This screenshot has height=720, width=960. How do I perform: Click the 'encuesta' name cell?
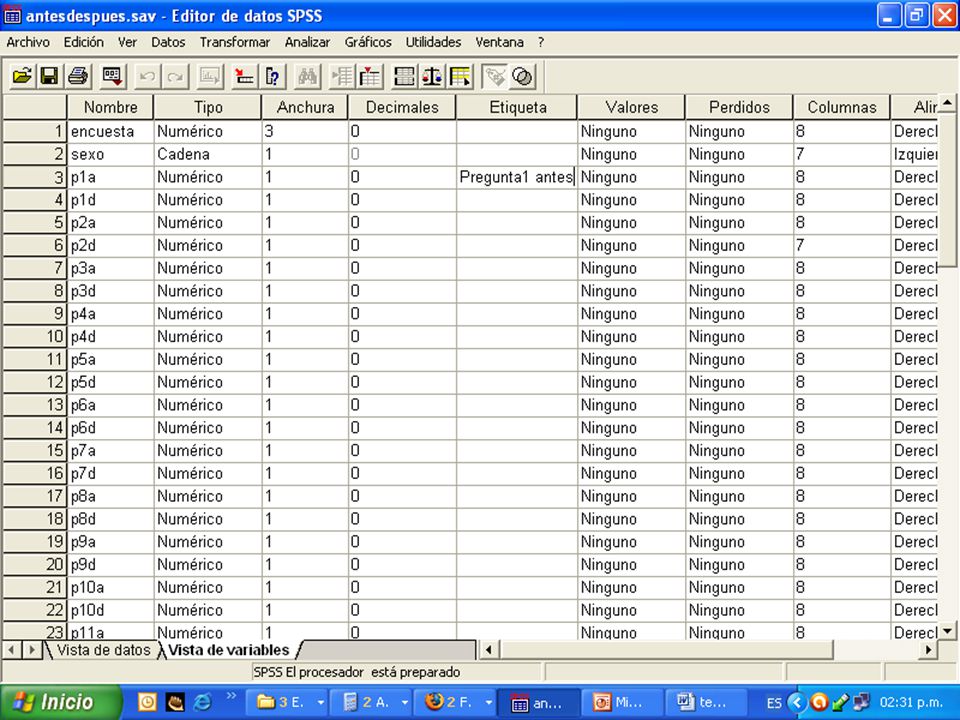pyautogui.click(x=110, y=131)
